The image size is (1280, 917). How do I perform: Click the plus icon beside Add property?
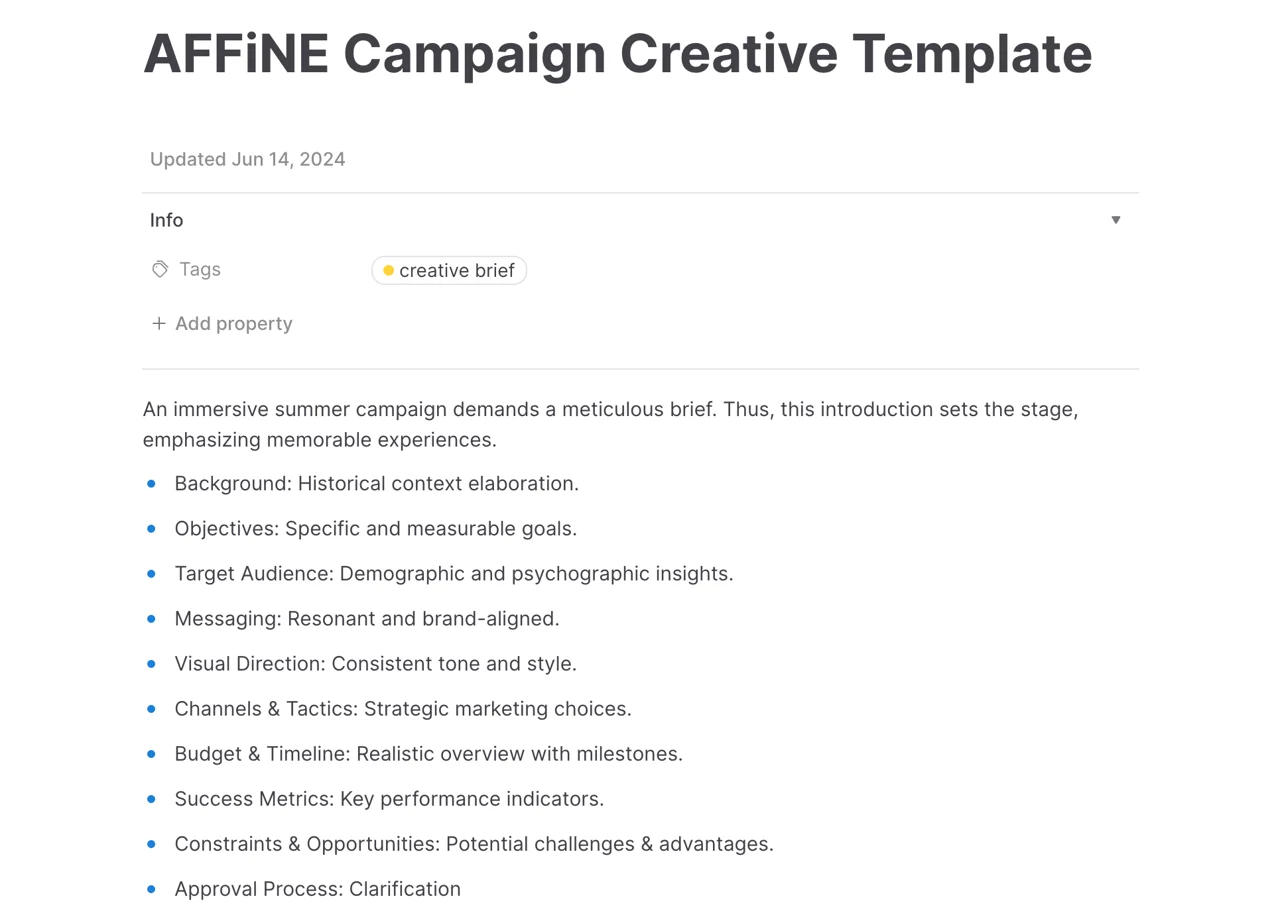(x=158, y=324)
